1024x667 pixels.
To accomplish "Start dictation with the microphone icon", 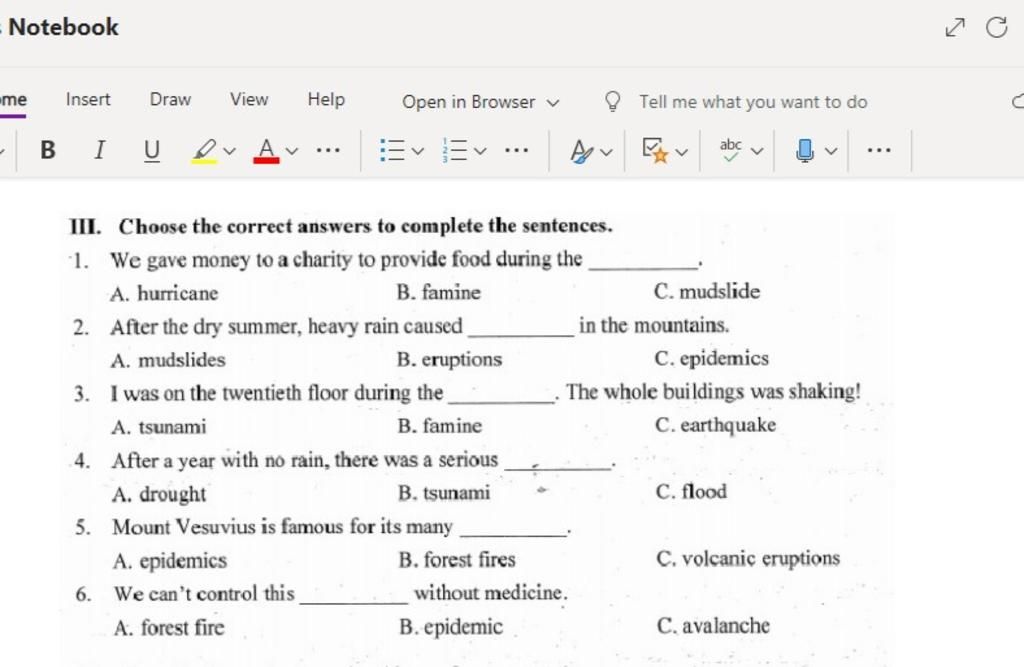I will coord(805,150).
